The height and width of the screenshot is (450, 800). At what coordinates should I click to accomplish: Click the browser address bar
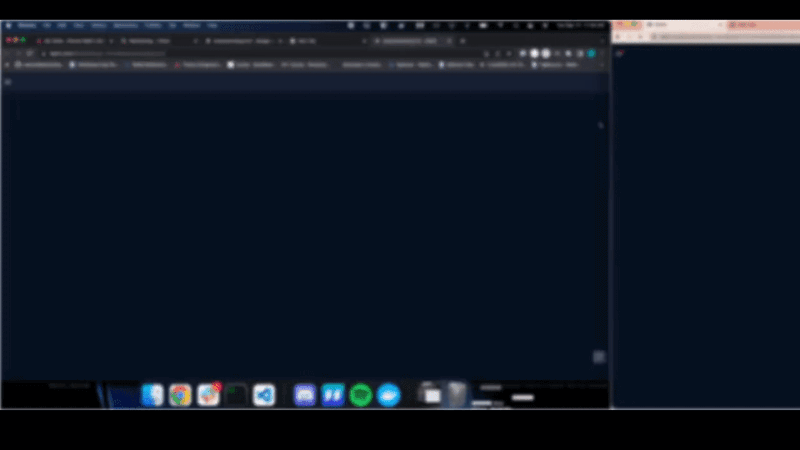pos(260,53)
